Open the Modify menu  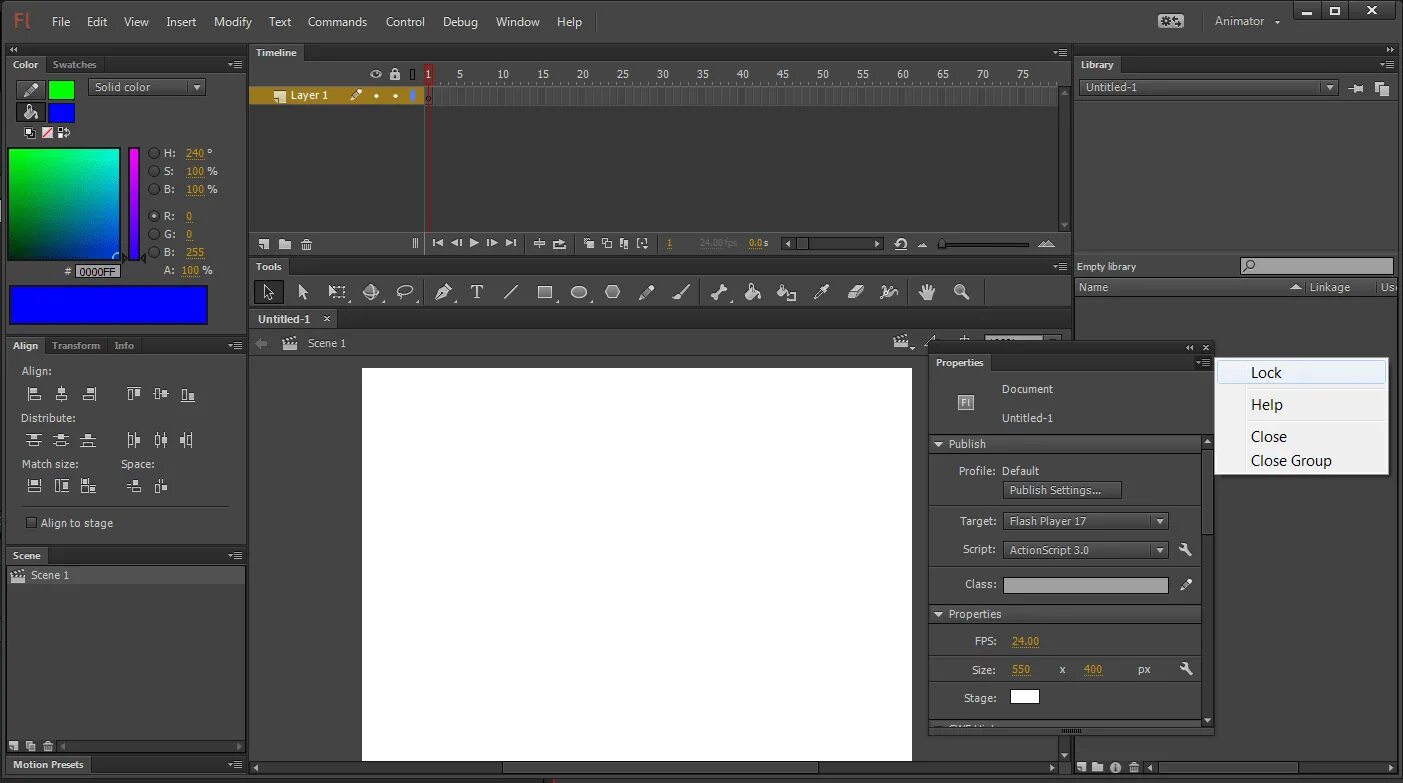pos(232,21)
